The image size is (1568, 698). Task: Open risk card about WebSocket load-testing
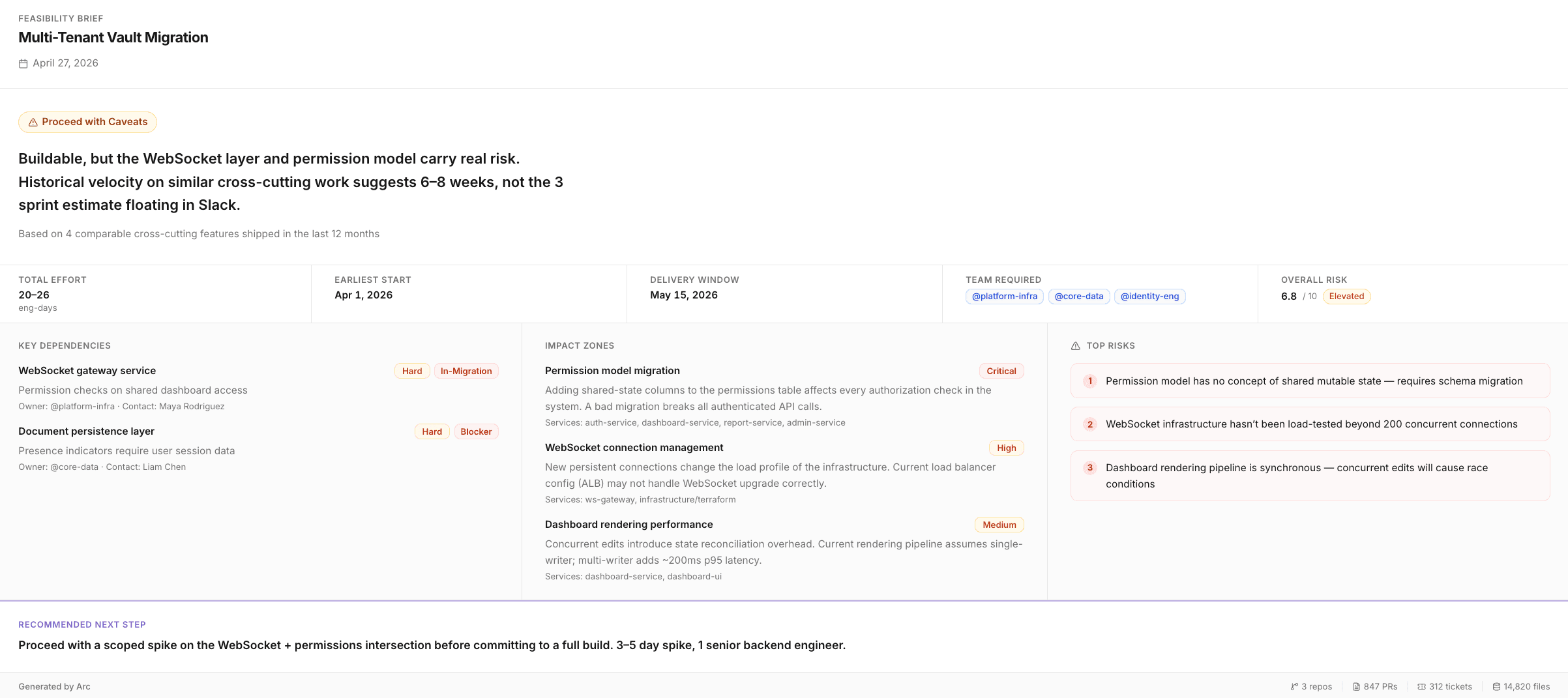pos(1310,424)
